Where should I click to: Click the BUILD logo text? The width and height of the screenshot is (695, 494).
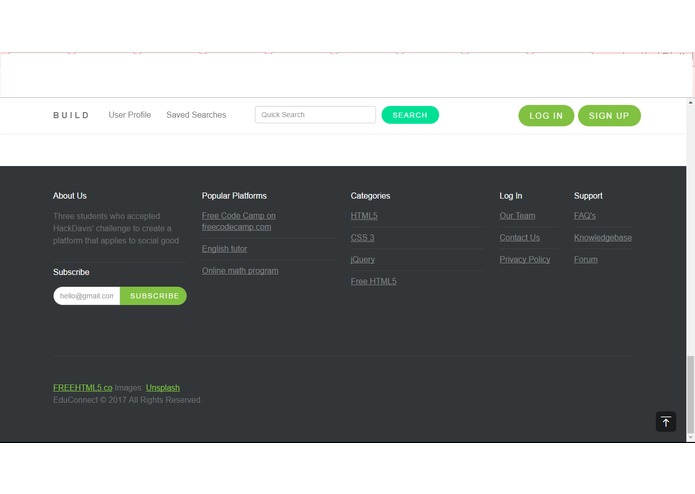point(71,115)
